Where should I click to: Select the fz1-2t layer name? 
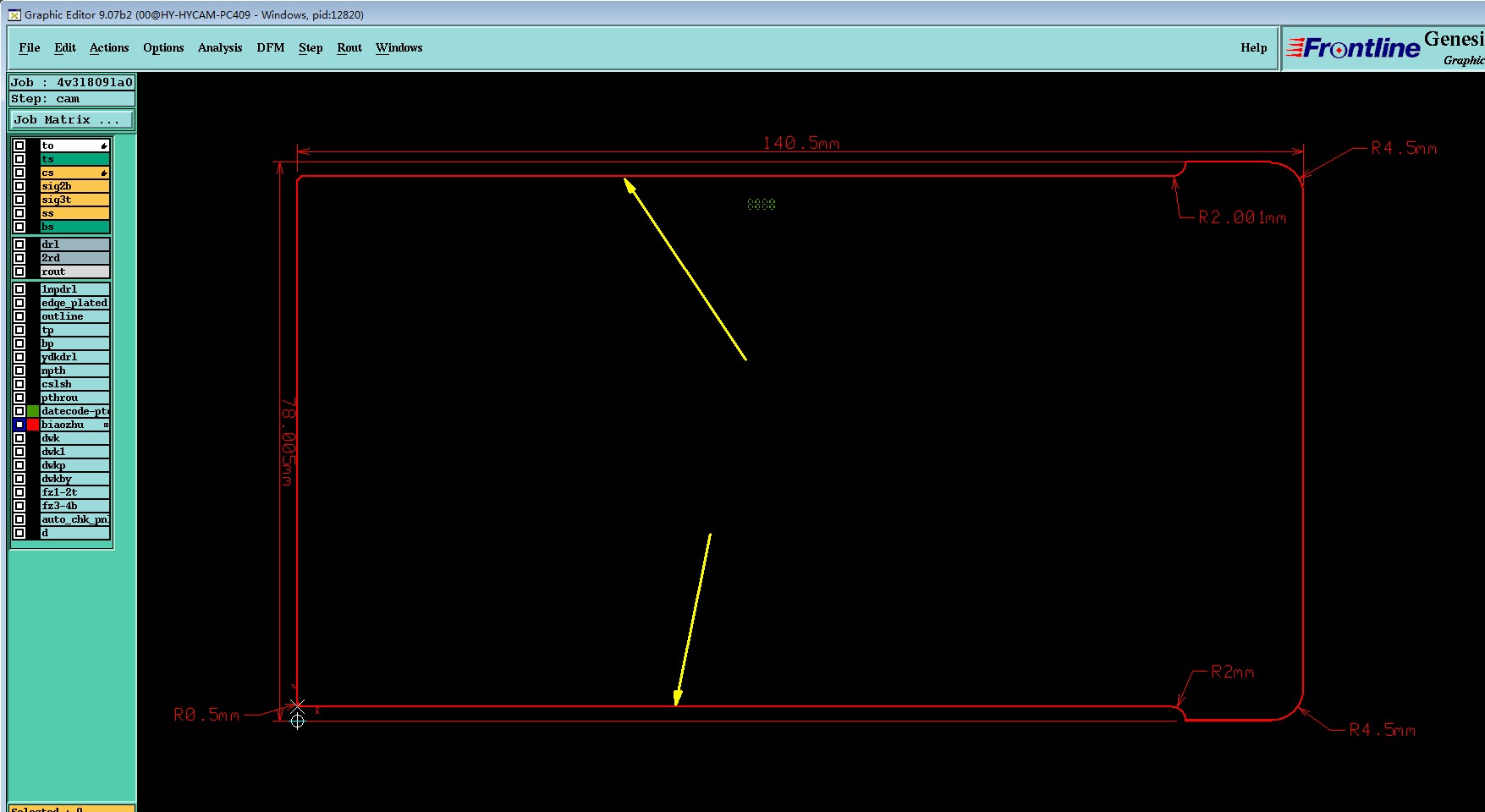click(75, 492)
